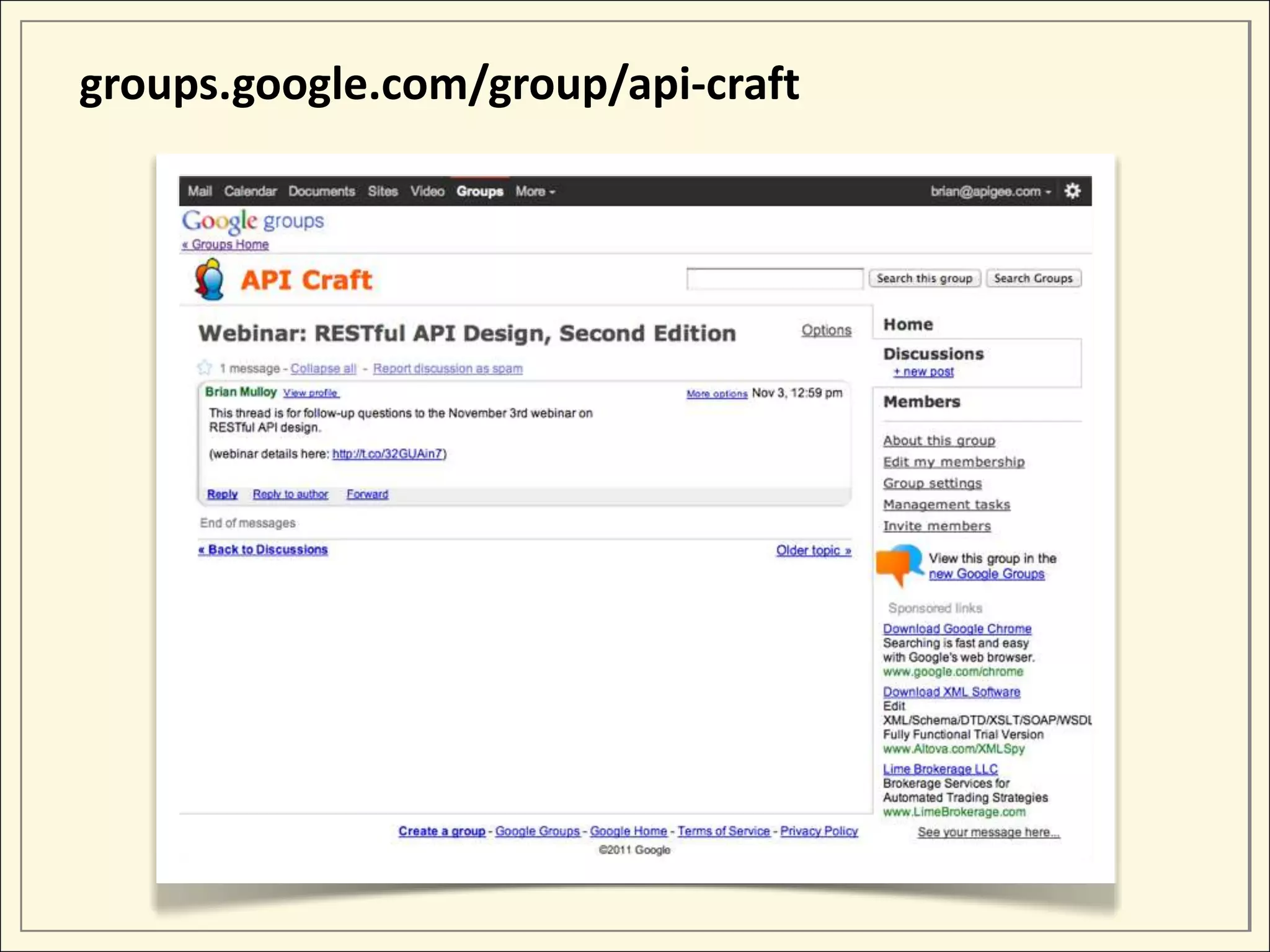Click See your message here link
Image resolution: width=1270 pixels, height=952 pixels.
click(988, 832)
